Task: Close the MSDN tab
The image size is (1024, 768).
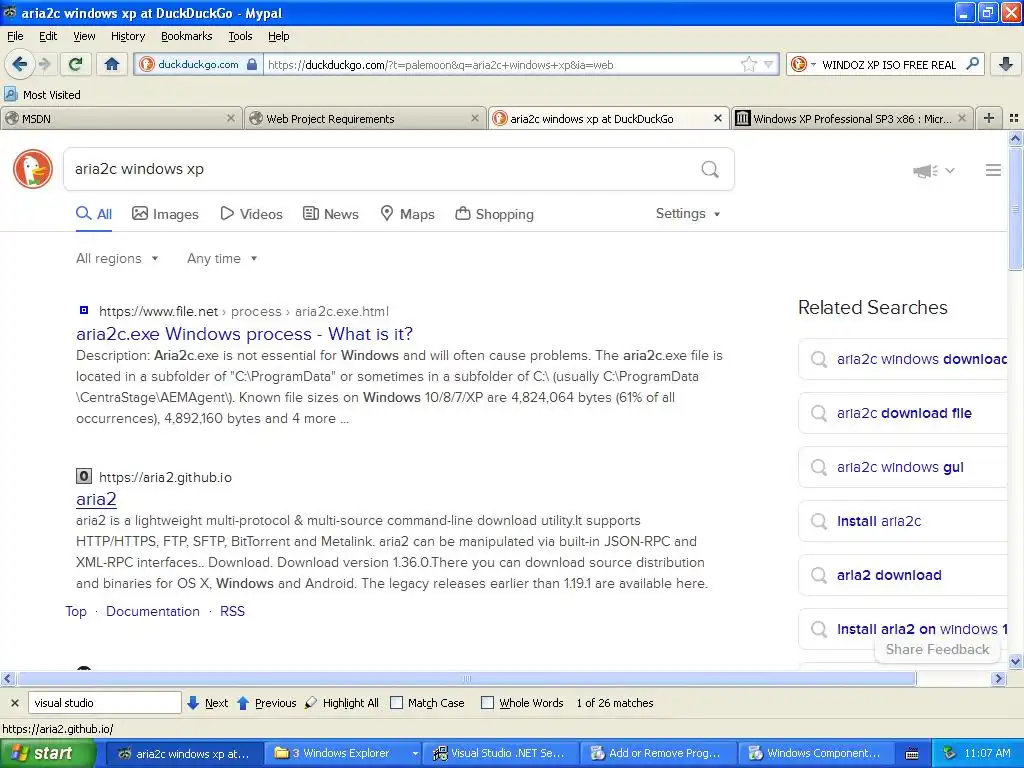Action: click(231, 118)
